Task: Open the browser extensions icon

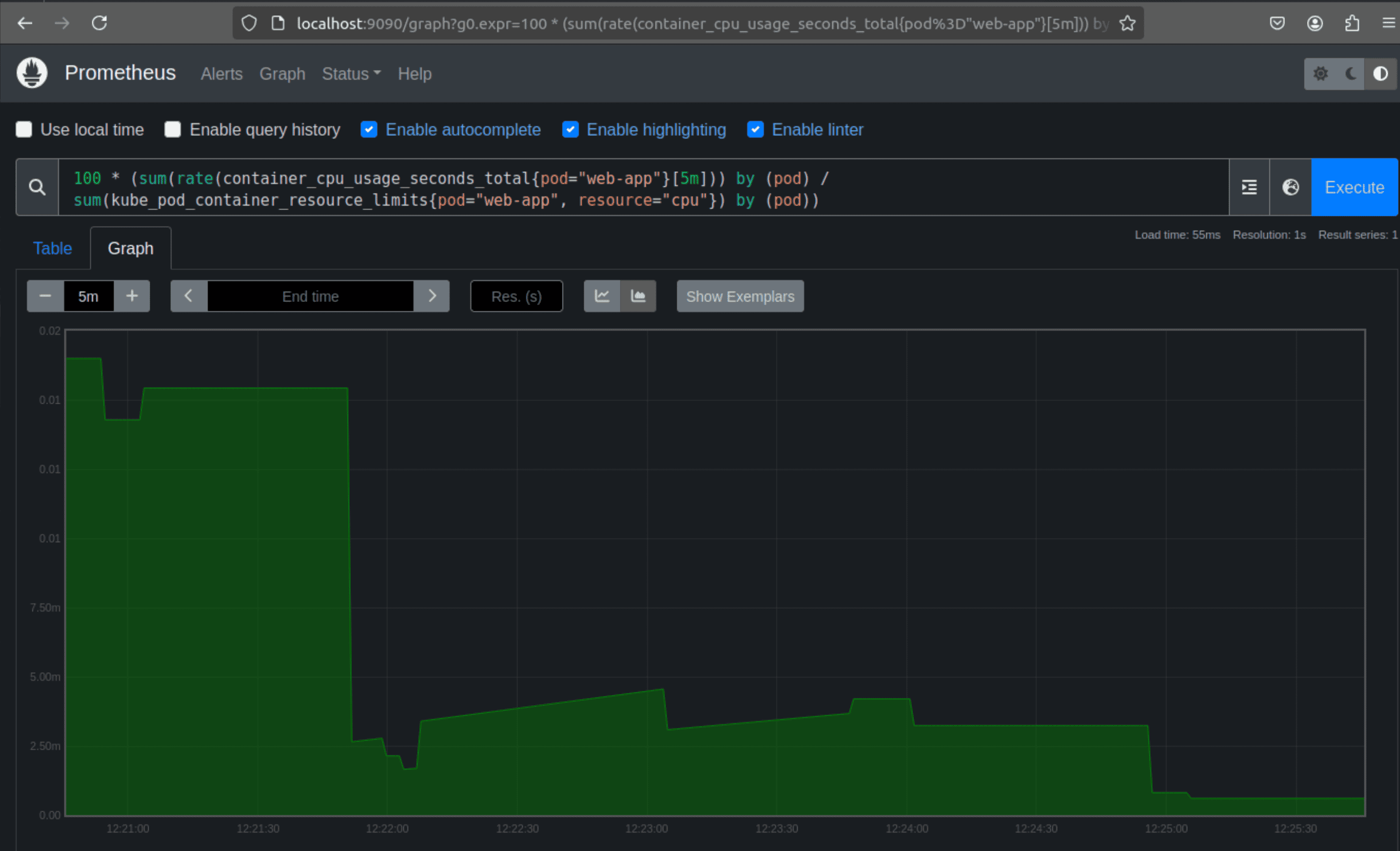Action: pyautogui.click(x=1352, y=23)
